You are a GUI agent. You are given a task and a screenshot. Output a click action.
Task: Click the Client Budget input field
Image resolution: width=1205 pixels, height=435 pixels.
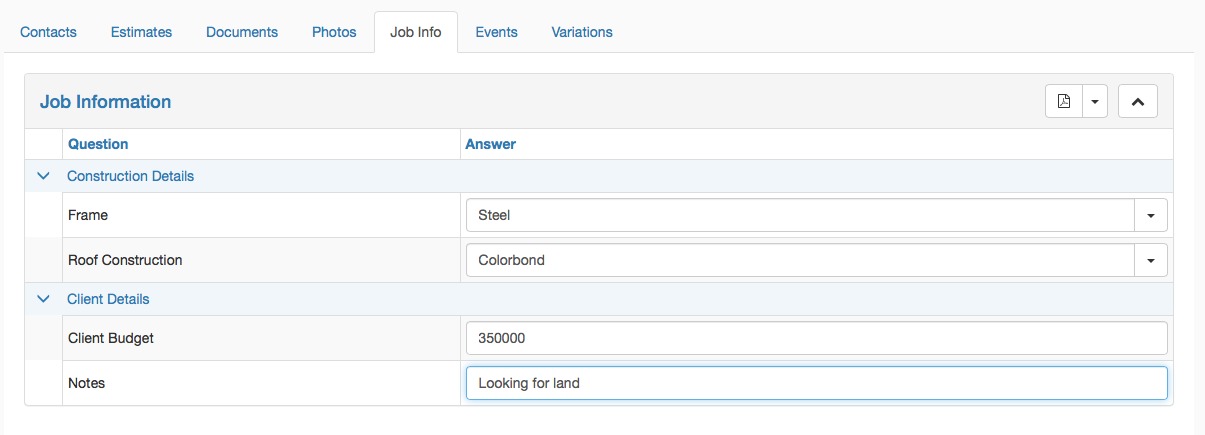pyautogui.click(x=817, y=338)
